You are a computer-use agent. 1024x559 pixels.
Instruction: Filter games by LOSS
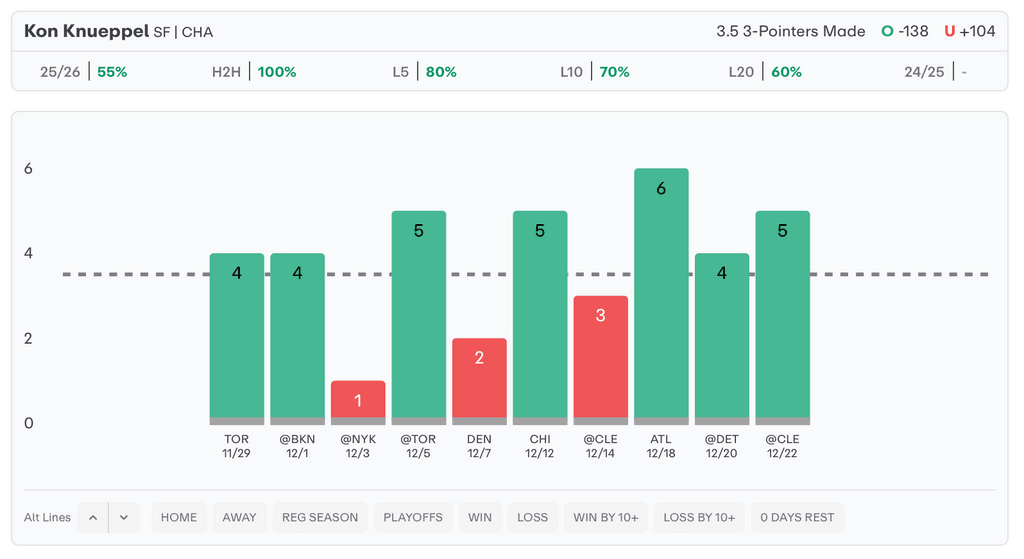pos(532,517)
